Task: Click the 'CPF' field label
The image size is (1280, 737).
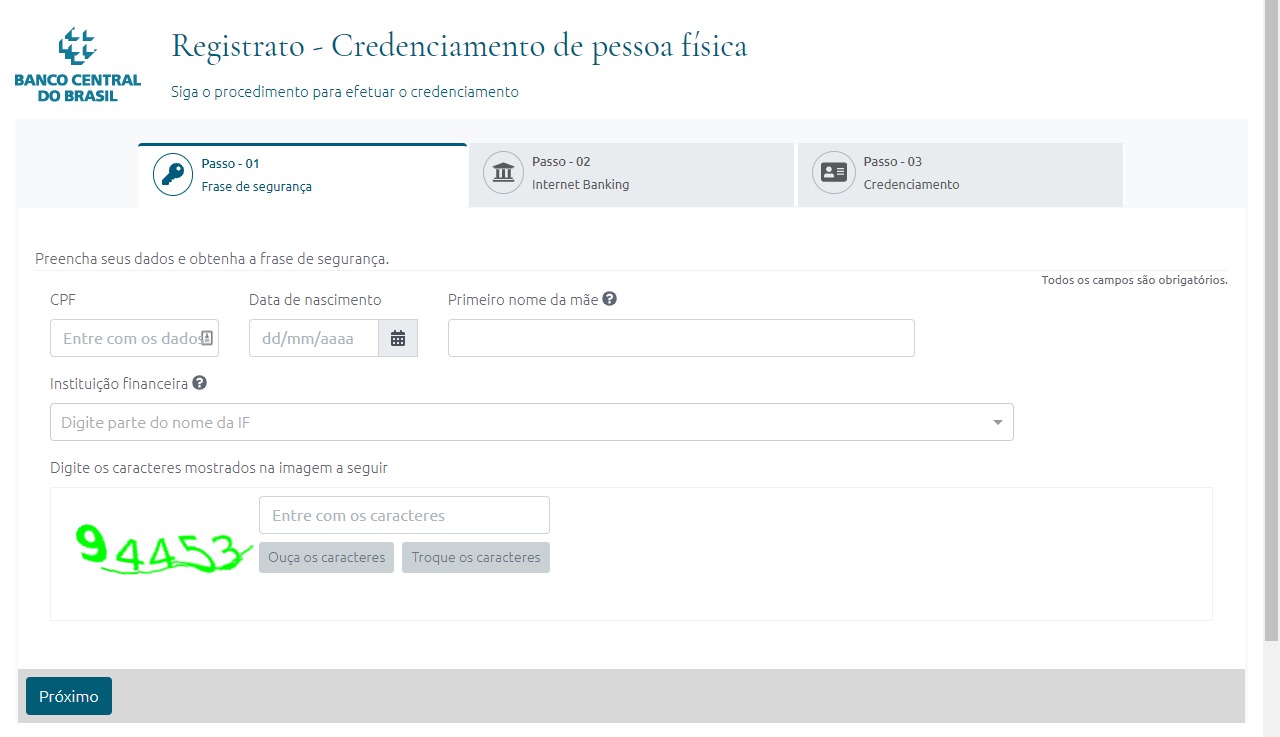Action: (x=63, y=299)
